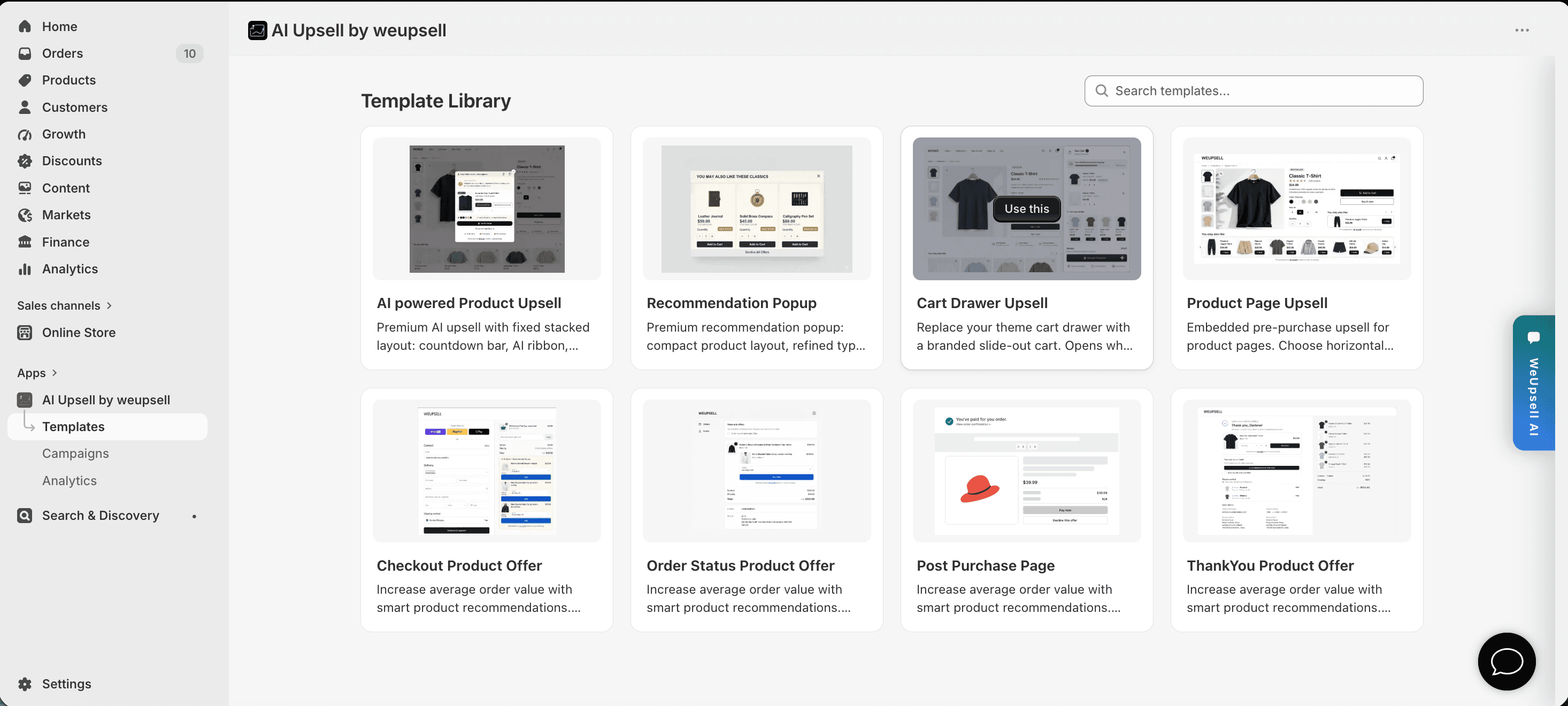1568x706 pixels.
Task: Click the Template Library heading
Action: tap(436, 101)
